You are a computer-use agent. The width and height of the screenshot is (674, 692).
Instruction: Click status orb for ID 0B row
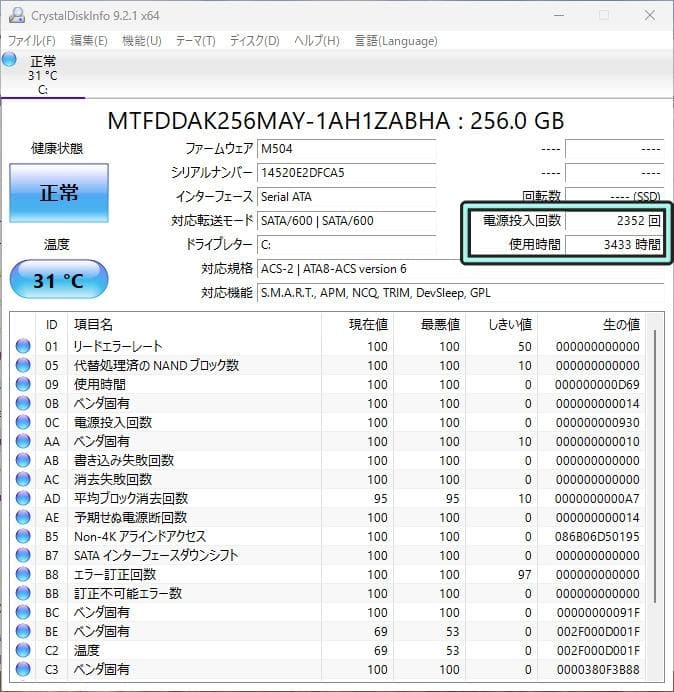[x=23, y=403]
